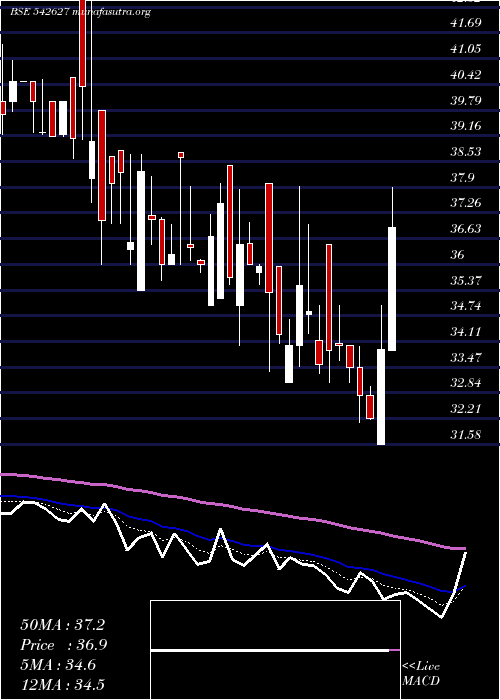This screenshot has width=500, height=700.
Task: Click the 39.79 price axis label
Action: 466,100
